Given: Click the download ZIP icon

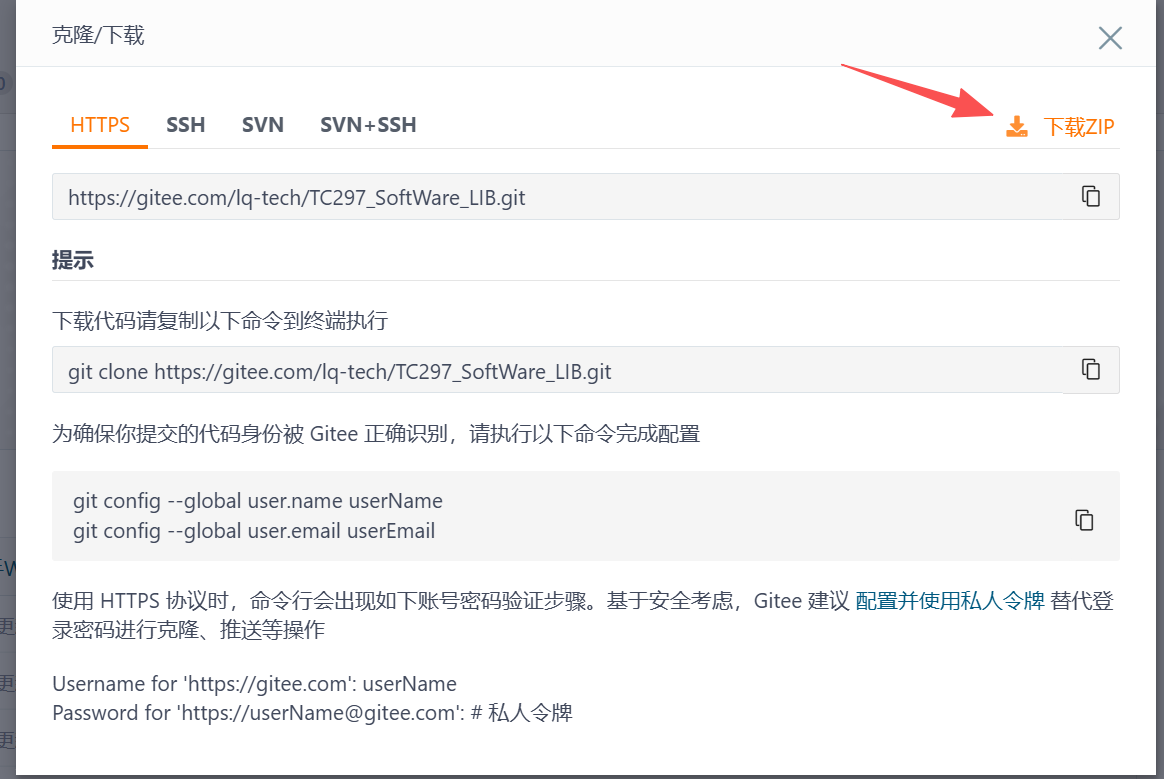Looking at the screenshot, I should [1017, 126].
